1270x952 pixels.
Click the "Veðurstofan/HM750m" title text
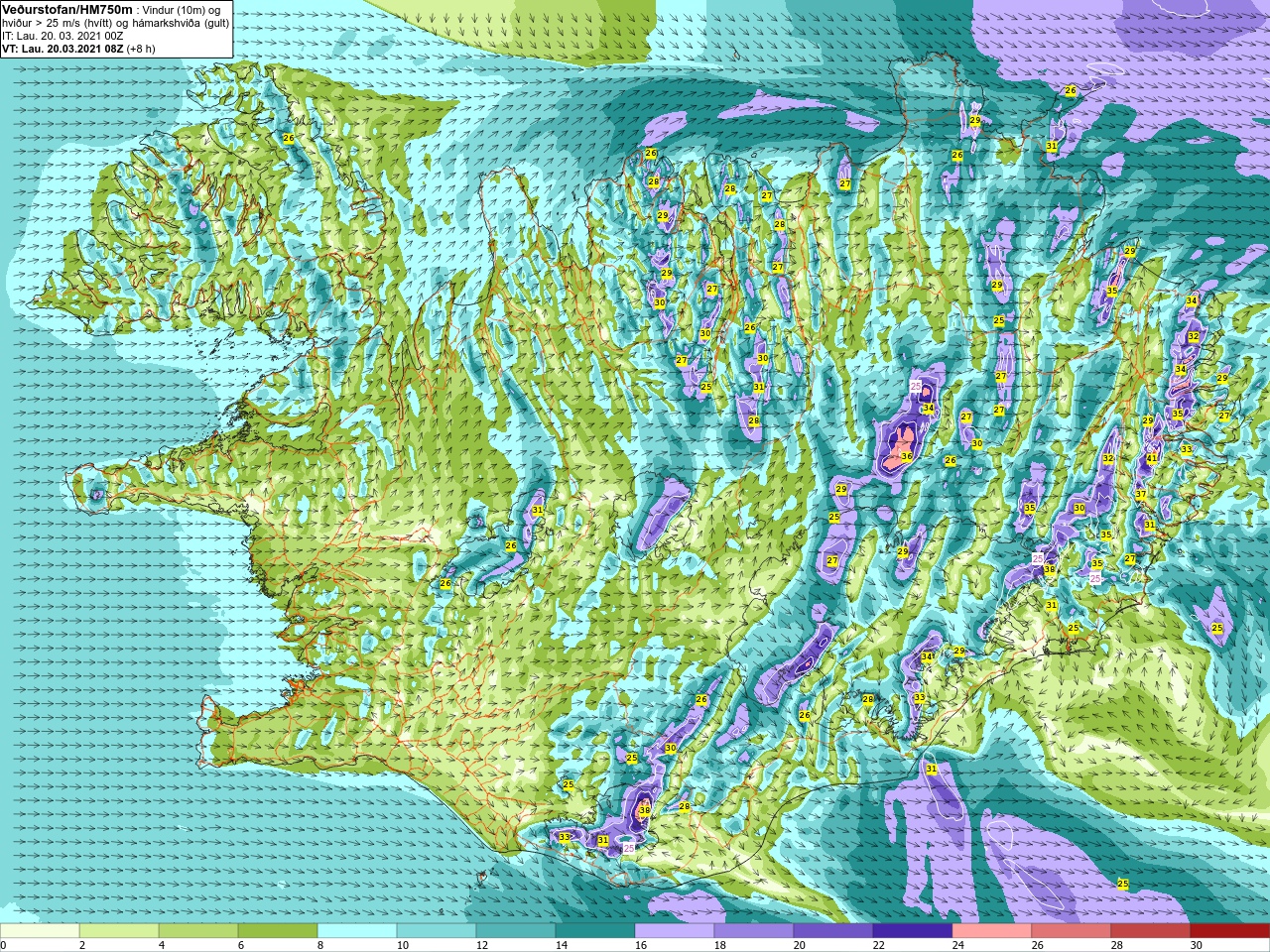pyautogui.click(x=66, y=9)
